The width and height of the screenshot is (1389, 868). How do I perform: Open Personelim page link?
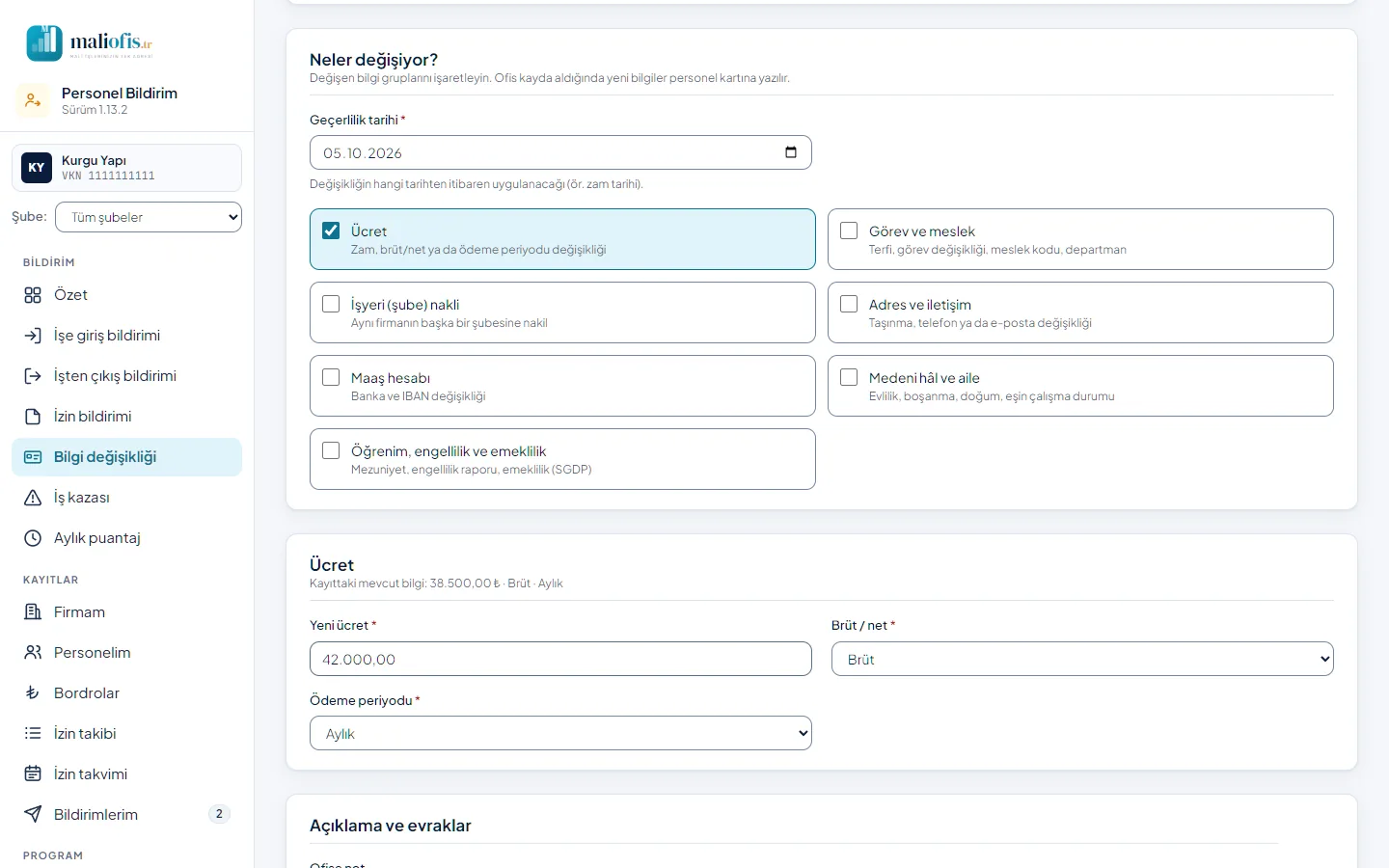(x=126, y=653)
